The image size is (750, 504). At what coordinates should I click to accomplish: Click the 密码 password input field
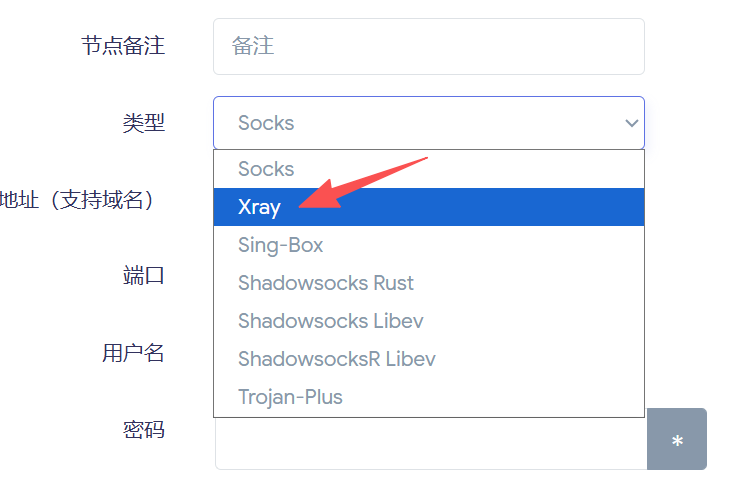(x=430, y=444)
